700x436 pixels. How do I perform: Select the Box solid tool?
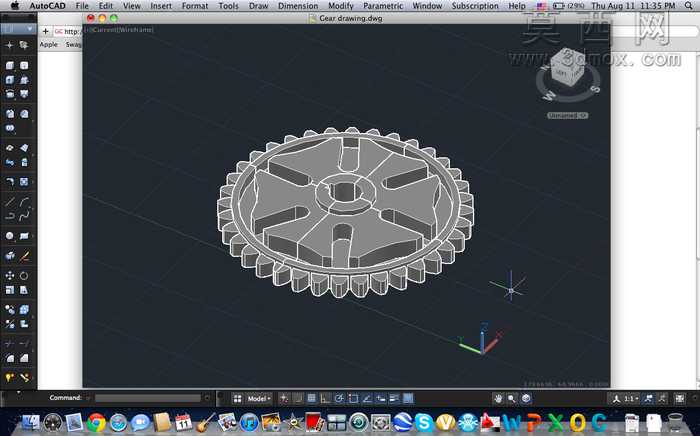tap(10, 65)
